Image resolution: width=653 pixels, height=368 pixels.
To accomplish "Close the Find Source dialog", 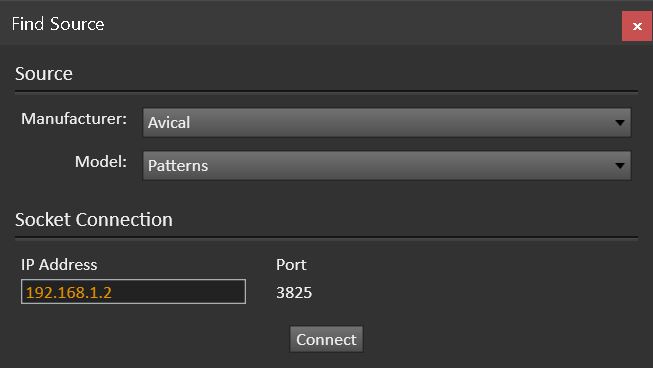I will click(x=637, y=26).
